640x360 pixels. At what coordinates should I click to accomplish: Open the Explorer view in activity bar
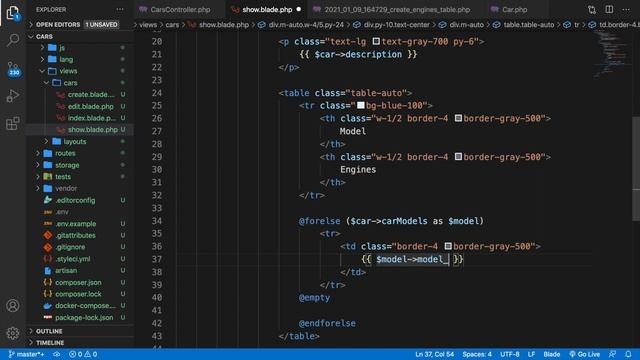(x=13, y=13)
